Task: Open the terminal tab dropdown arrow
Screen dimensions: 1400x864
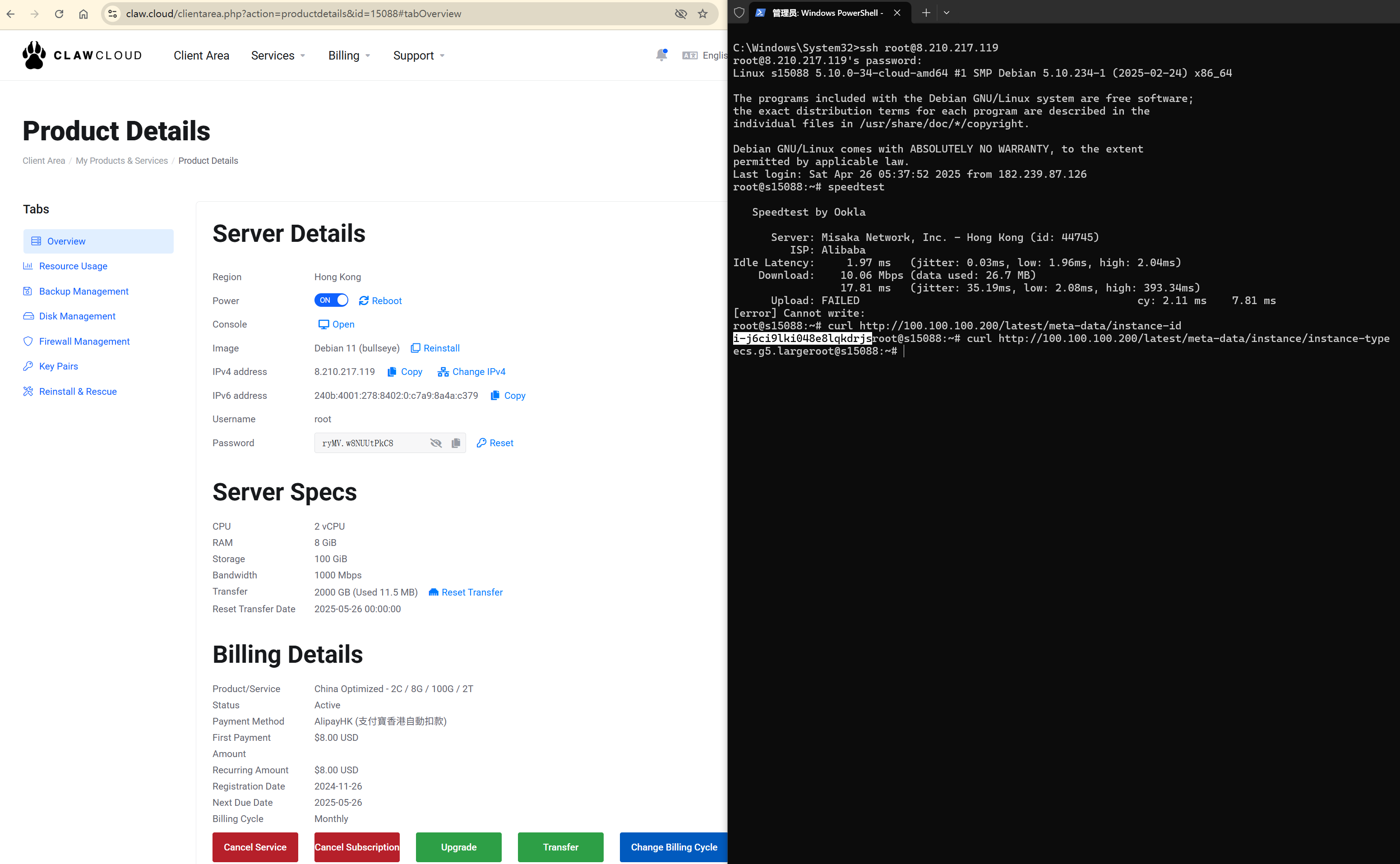Action: click(947, 12)
